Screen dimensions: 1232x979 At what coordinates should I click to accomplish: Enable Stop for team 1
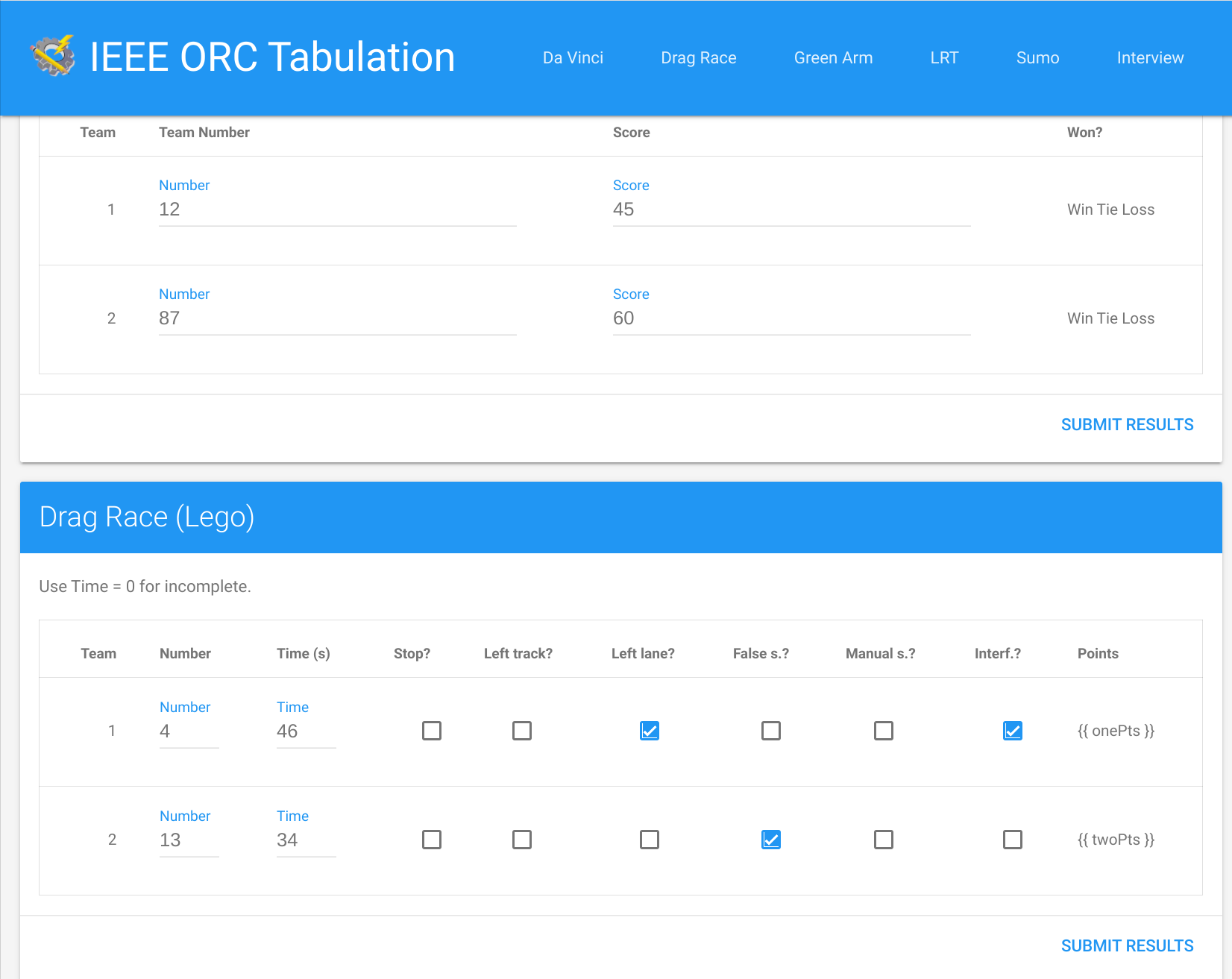[x=432, y=731]
